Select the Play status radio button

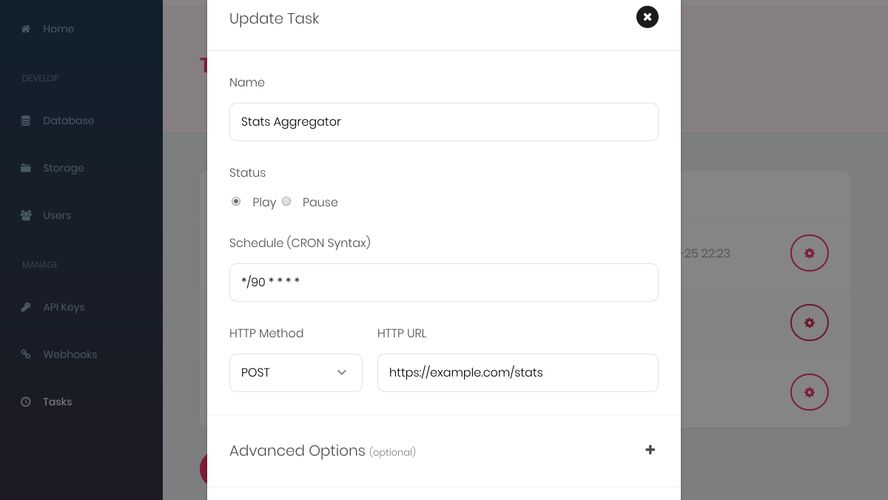point(236,202)
